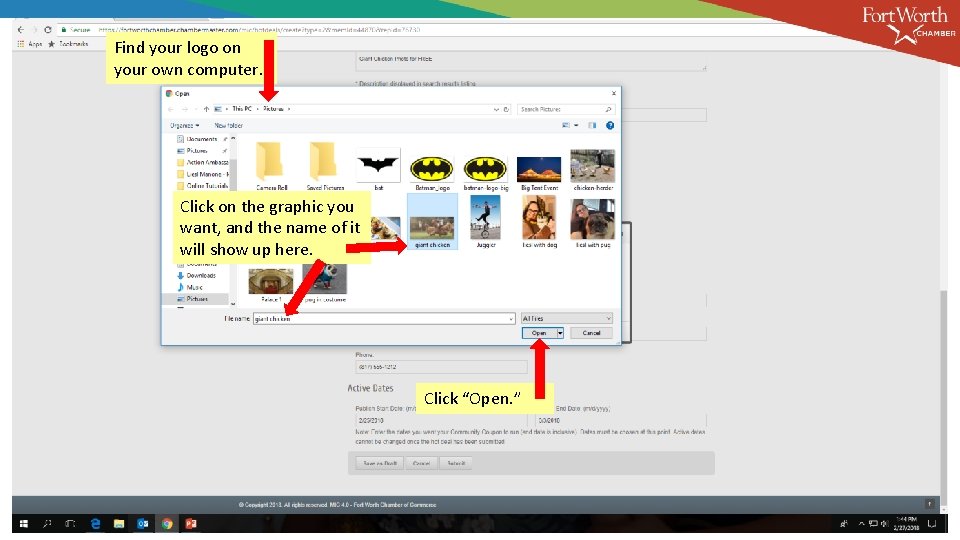Open Outlook from the taskbar
Image resolution: width=960 pixels, height=540 pixels.
click(x=143, y=523)
